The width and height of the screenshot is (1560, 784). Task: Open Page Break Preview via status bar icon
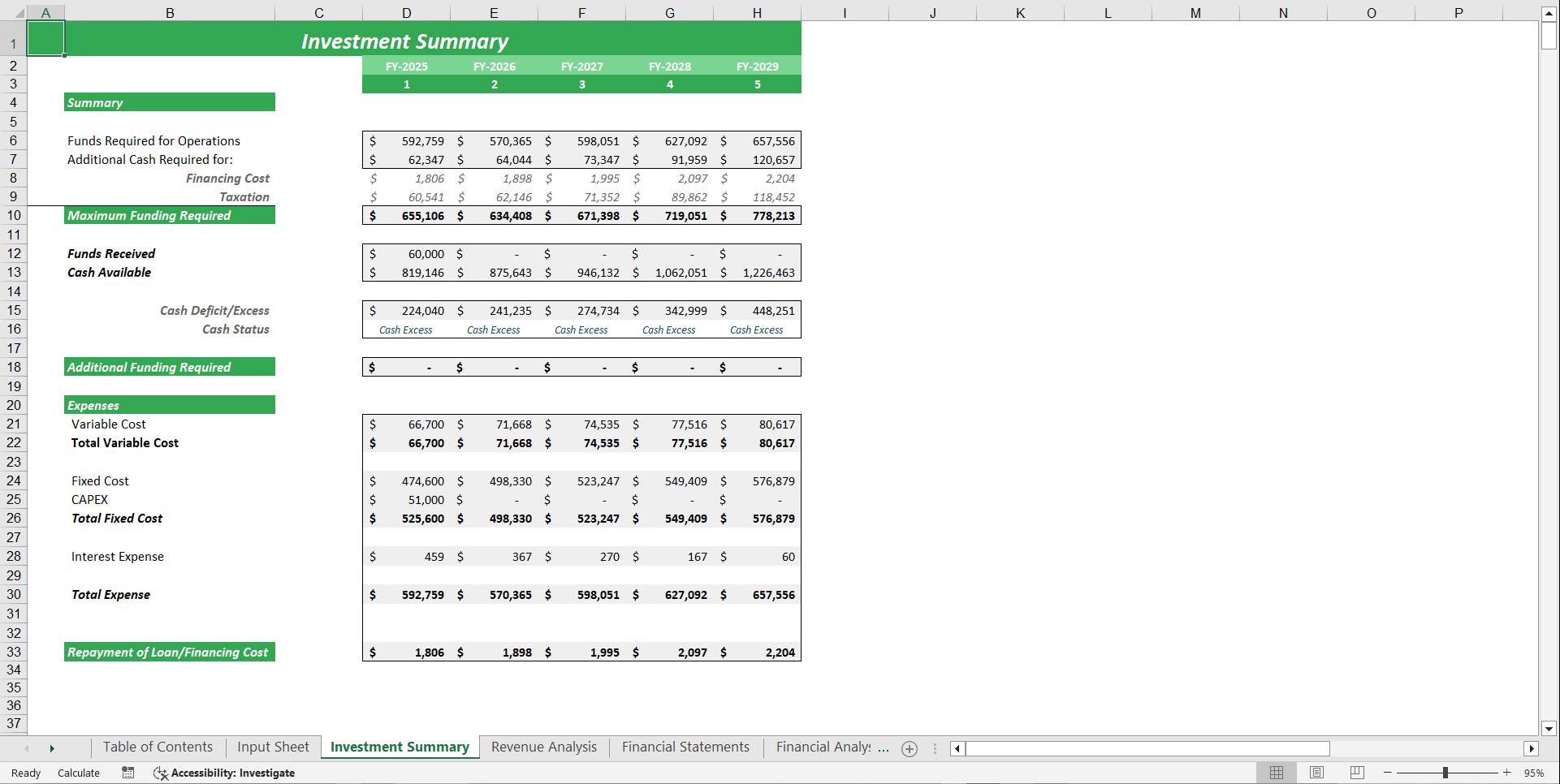coord(1355,773)
